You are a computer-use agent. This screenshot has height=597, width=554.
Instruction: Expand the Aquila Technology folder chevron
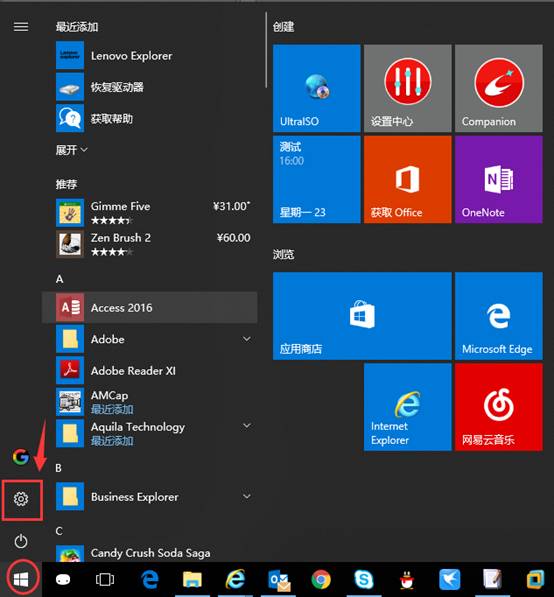point(247,426)
